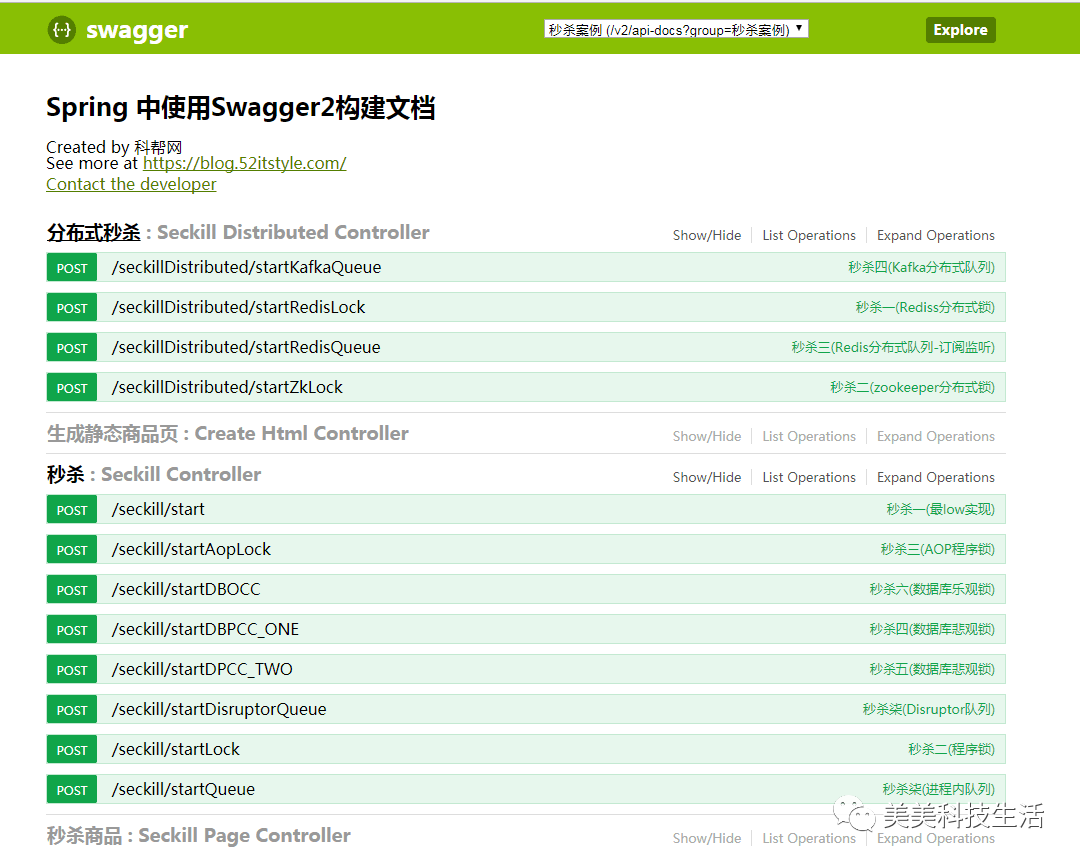Click Show/Hide for Seckill Distributed Controller

pos(707,235)
